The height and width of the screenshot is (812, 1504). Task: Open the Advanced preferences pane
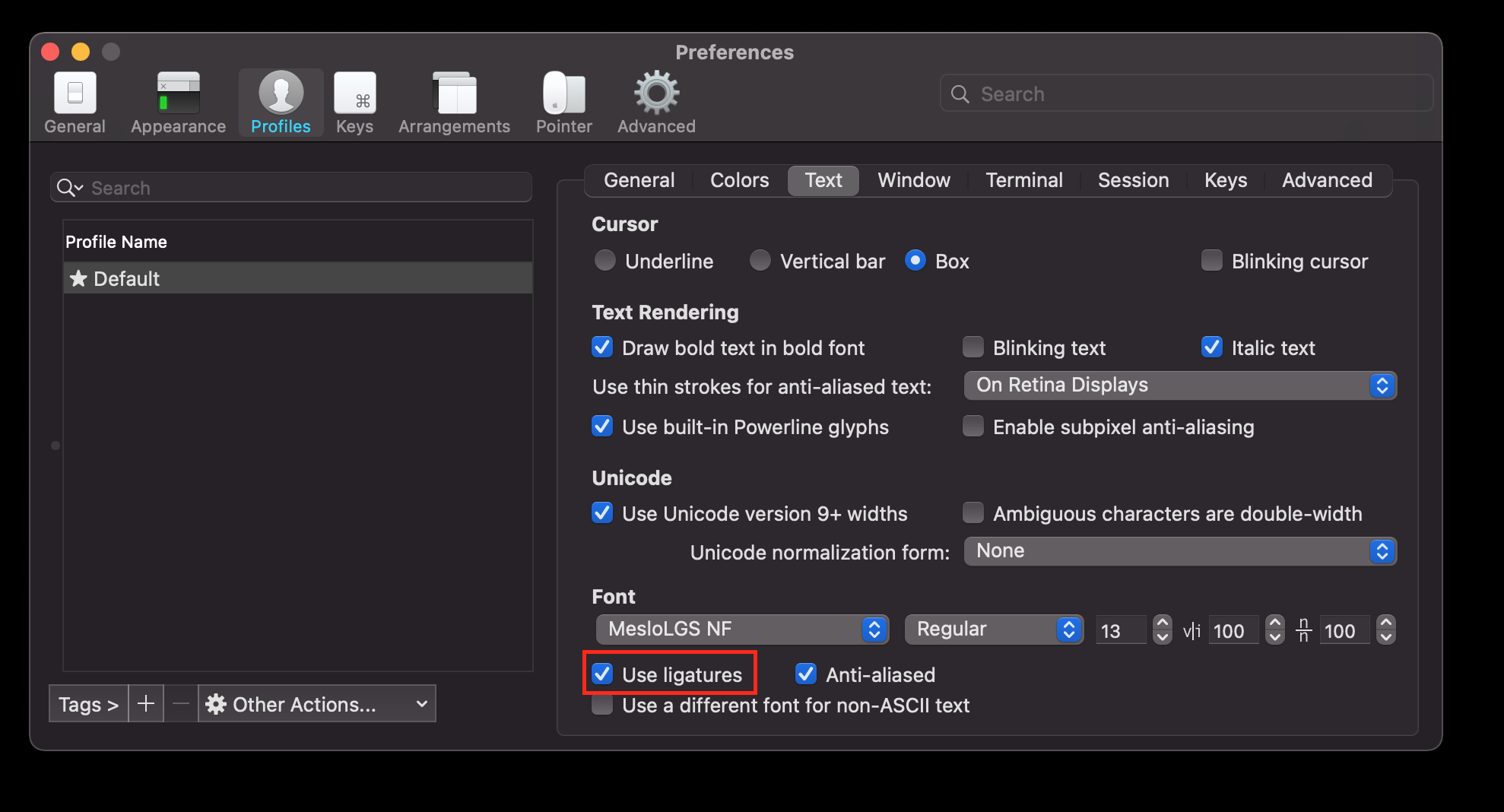[655, 101]
